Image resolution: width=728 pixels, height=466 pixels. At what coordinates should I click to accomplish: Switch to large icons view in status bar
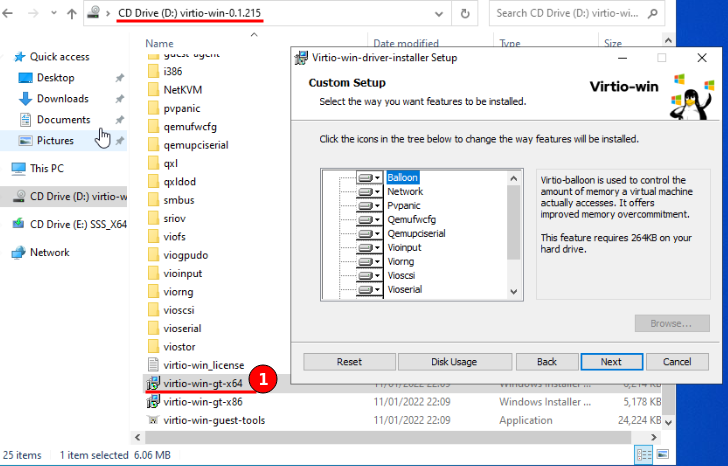click(x=663, y=454)
